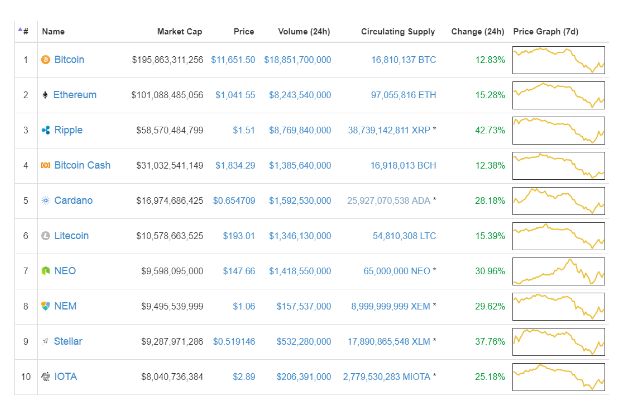Click the Stellar rocket logo icon
The width and height of the screenshot is (623, 414).
[x=46, y=341]
